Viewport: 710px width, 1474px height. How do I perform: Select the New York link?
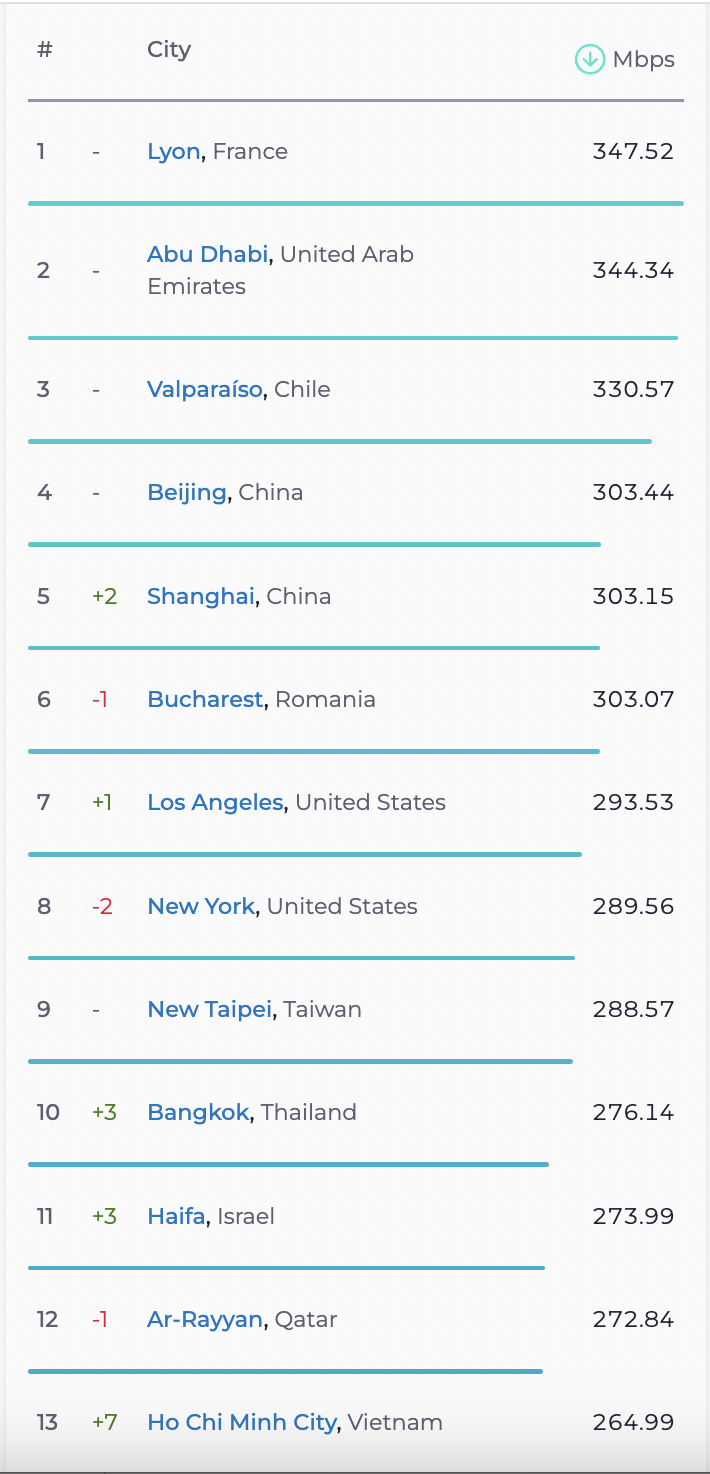click(201, 906)
